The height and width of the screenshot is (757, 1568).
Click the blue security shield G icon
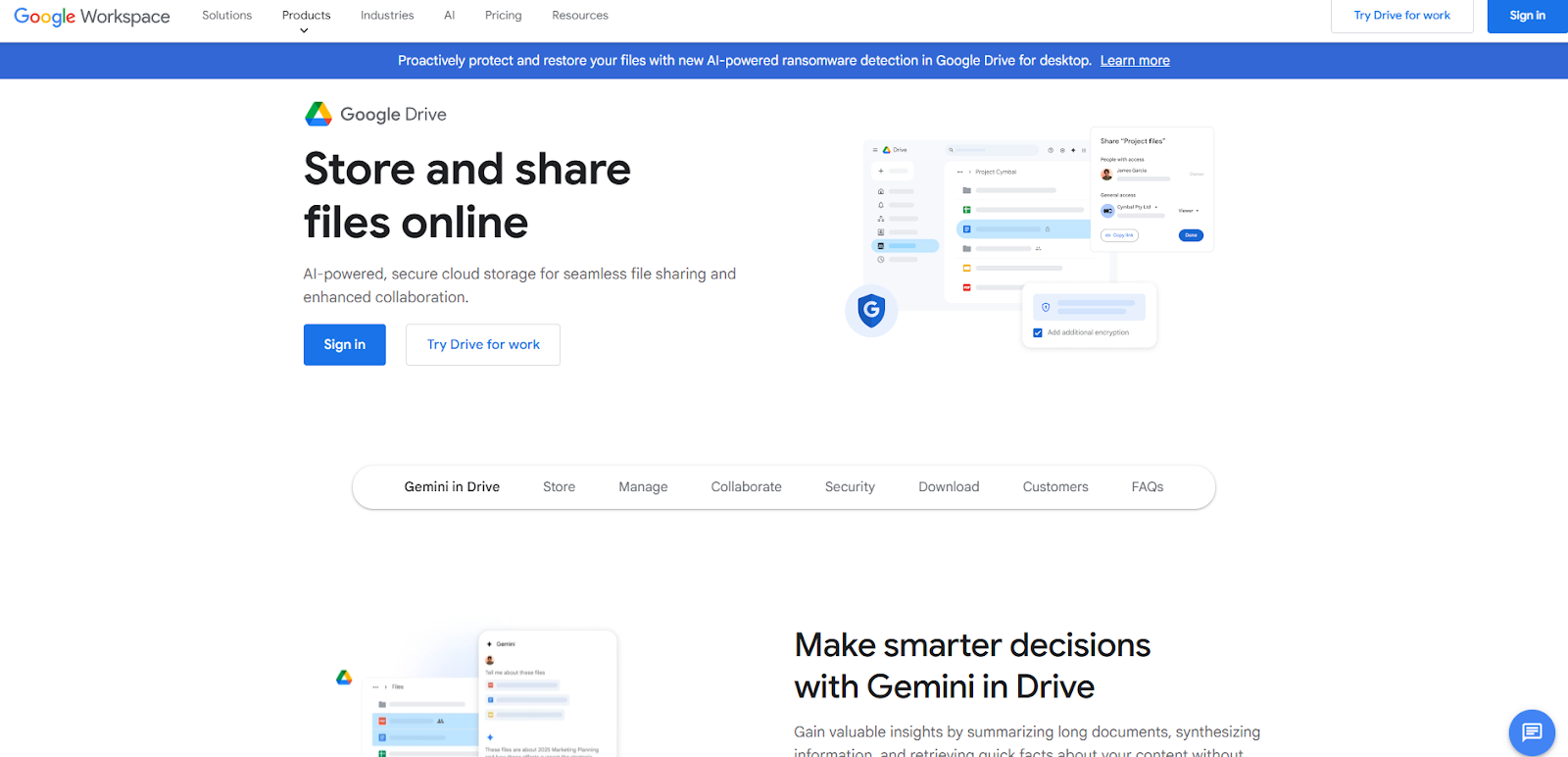point(871,310)
